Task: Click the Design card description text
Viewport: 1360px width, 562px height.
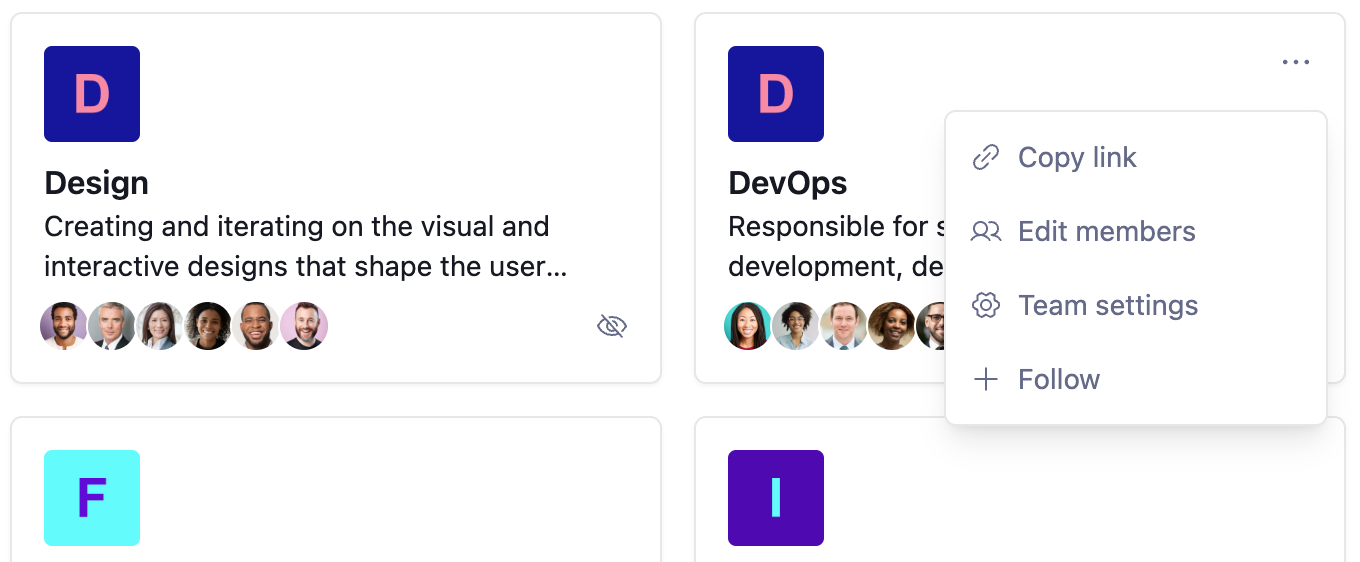Action: [x=306, y=246]
